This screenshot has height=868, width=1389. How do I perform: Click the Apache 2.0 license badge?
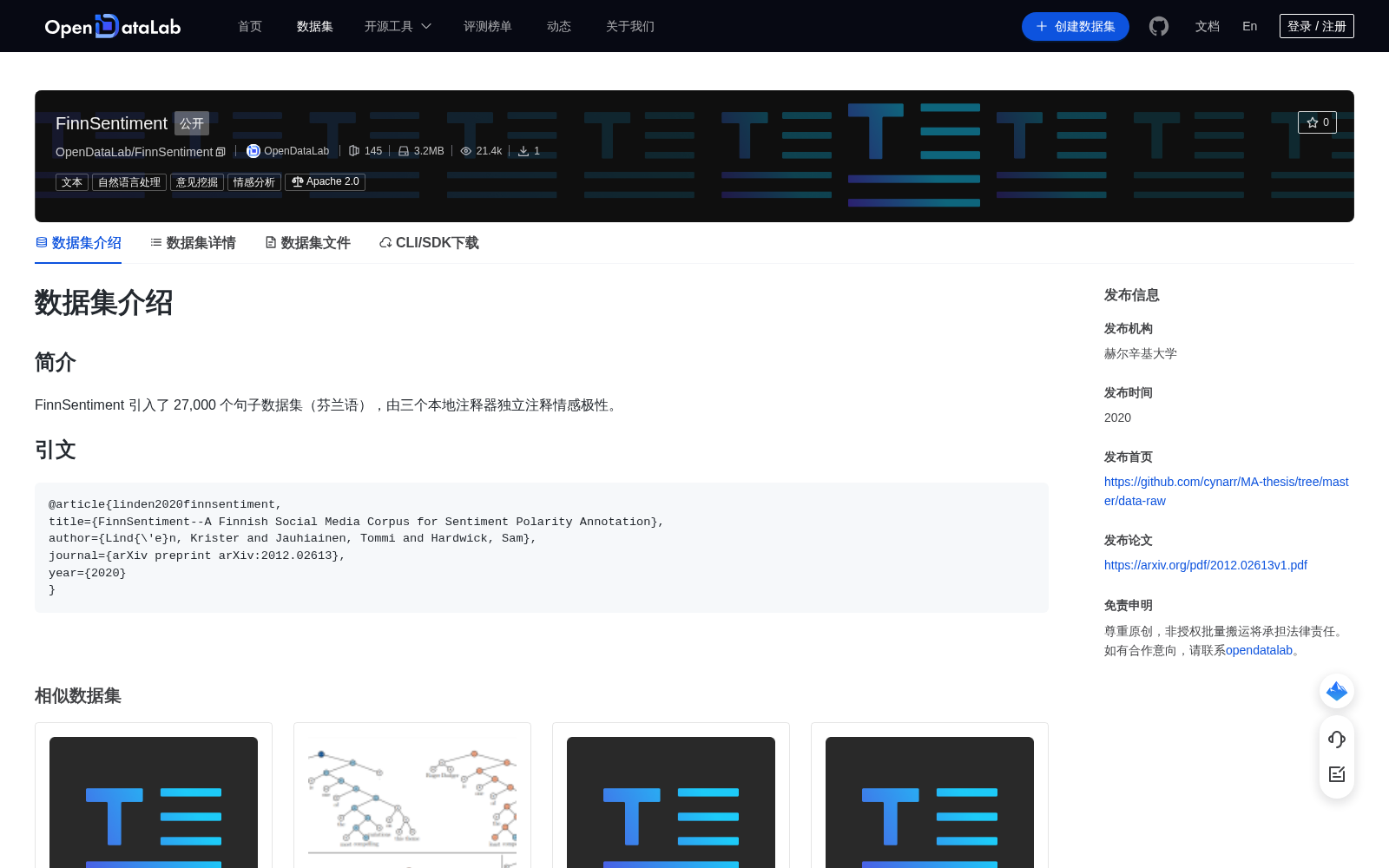[x=326, y=182]
